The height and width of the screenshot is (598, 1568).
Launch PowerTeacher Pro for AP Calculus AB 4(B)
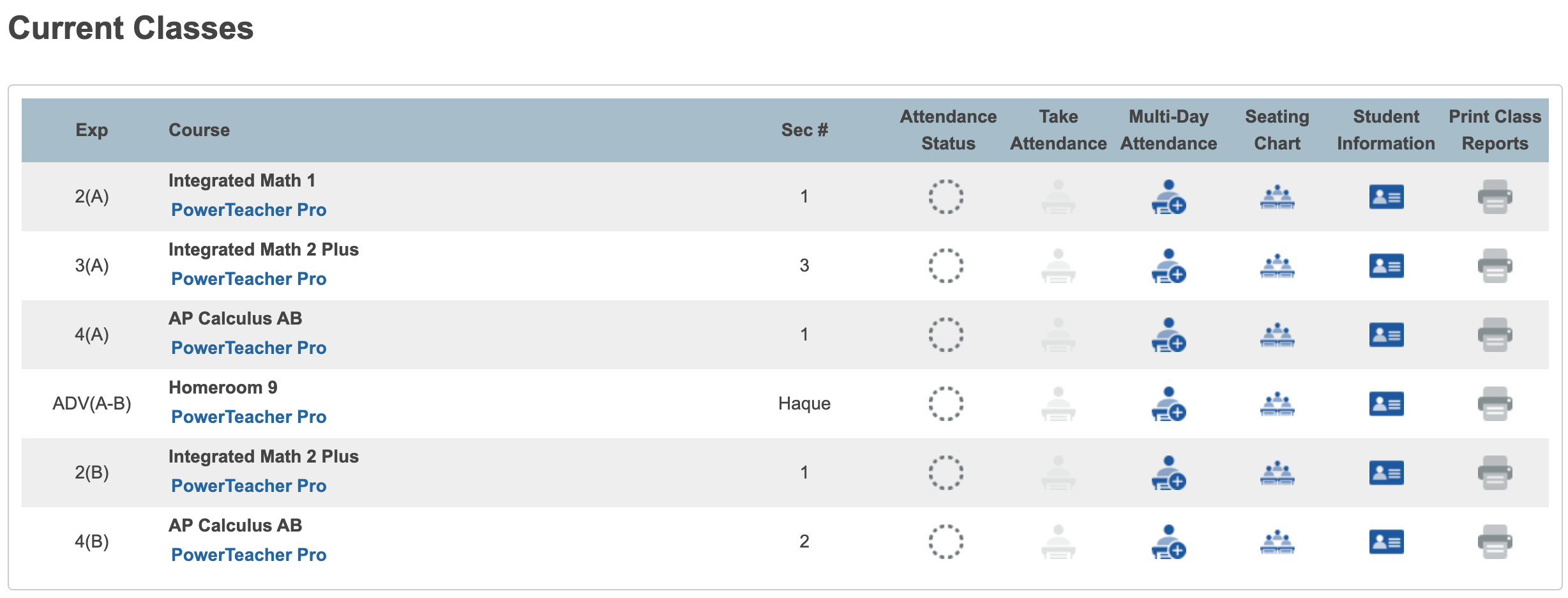[x=248, y=555]
